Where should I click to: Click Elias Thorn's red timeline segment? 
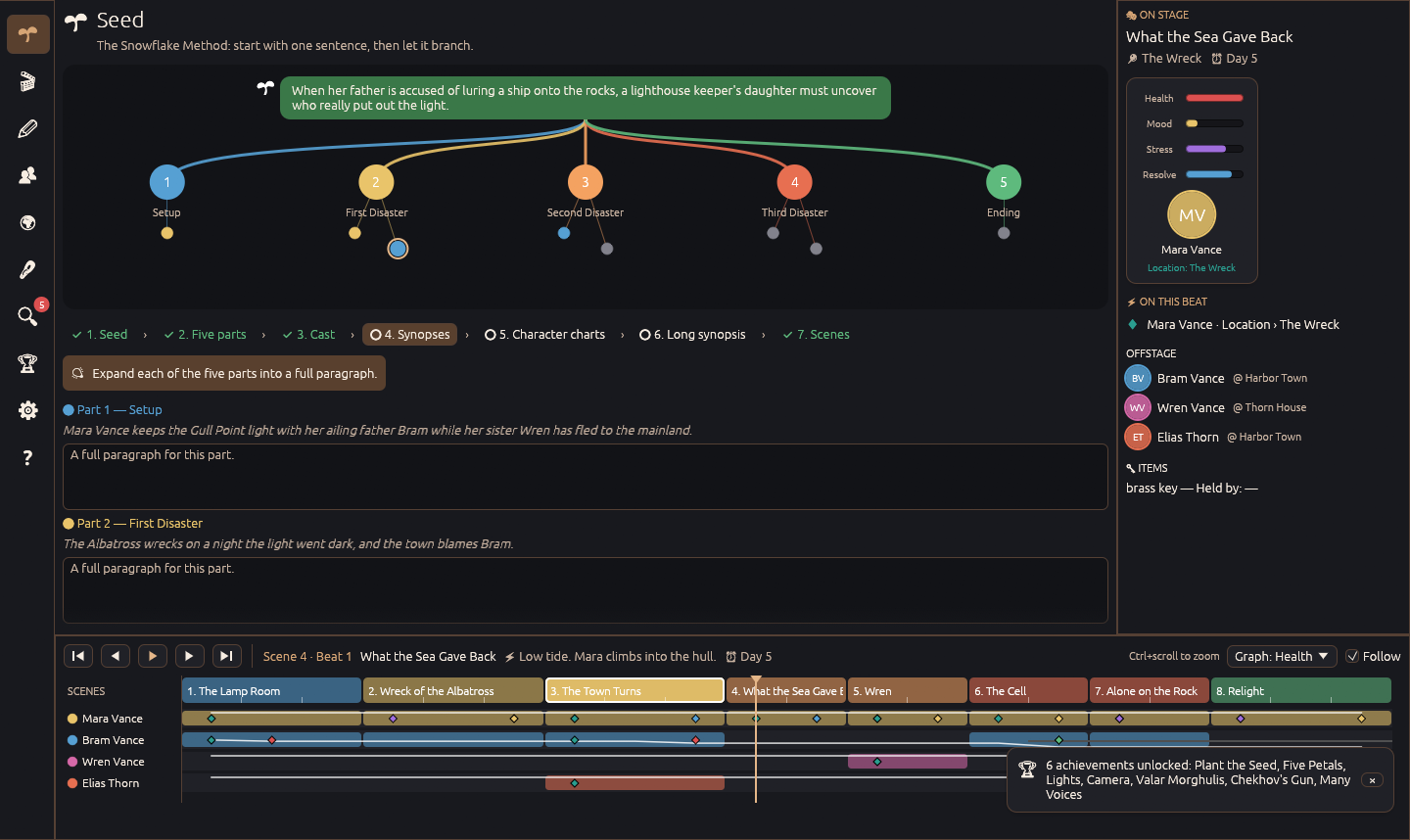[x=634, y=783]
